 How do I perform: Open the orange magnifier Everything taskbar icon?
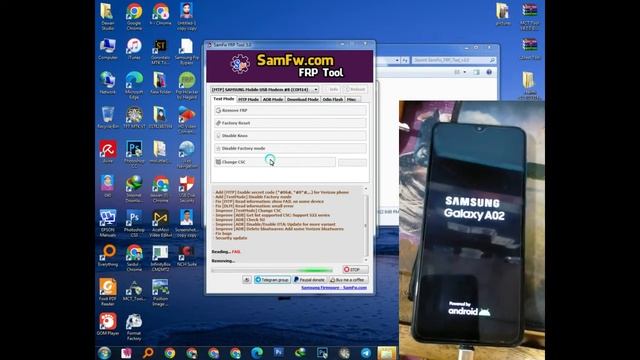coord(148,353)
